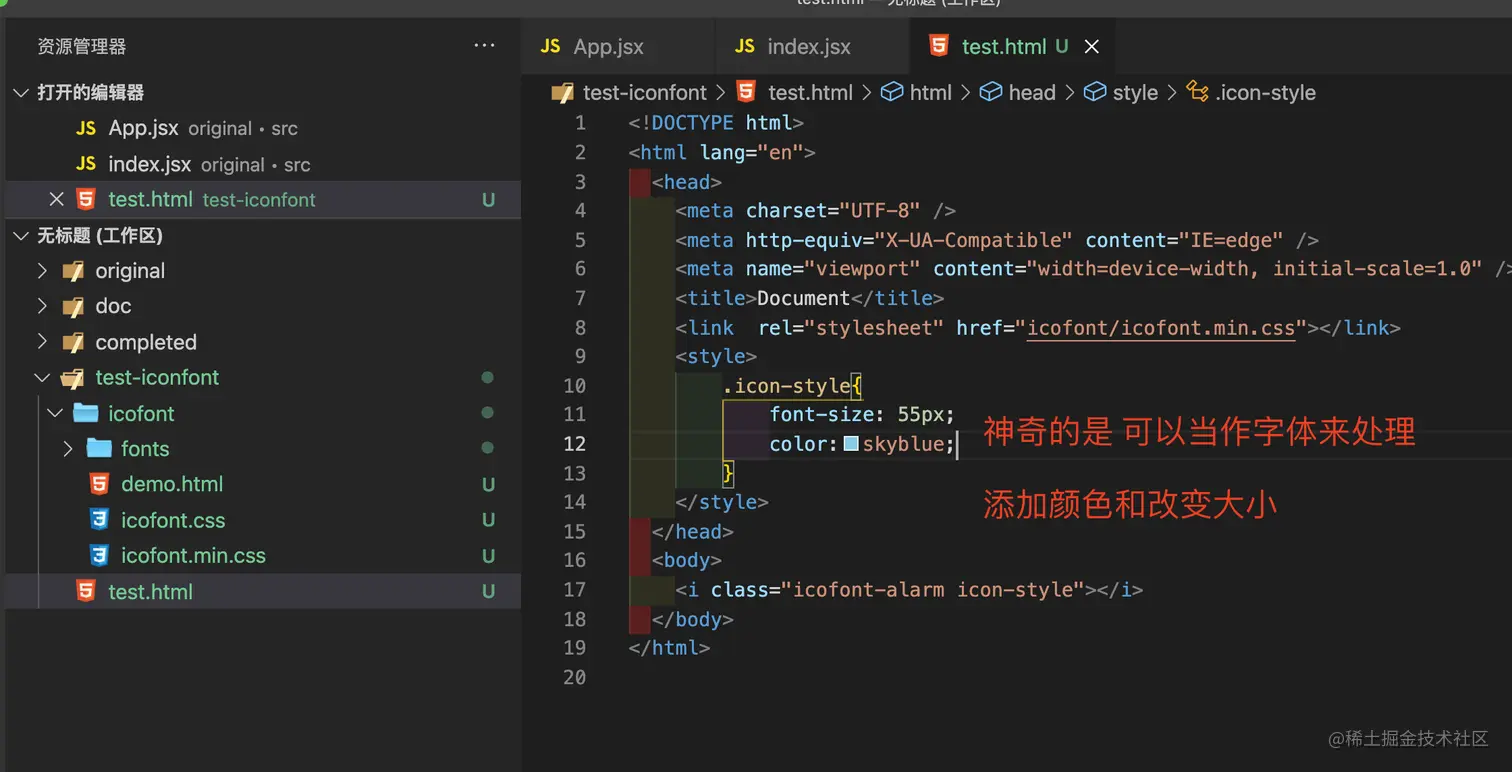Image resolution: width=1512 pixels, height=772 pixels.
Task: Click the HTML5 icon of test.html under test-iconfont folder
Action: click(x=86, y=591)
